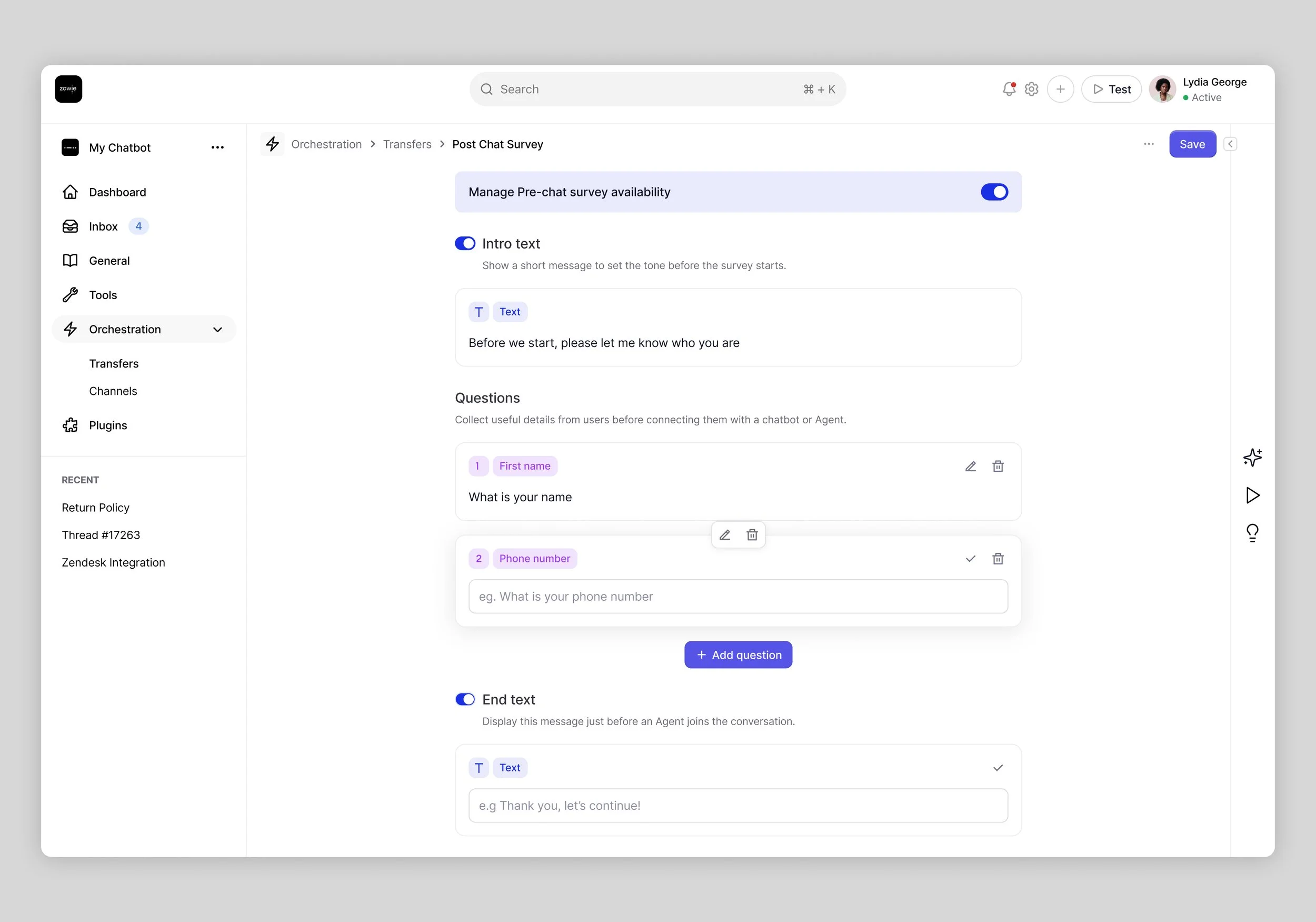Click the plus icon in top bar
The width and height of the screenshot is (1316, 922).
pyautogui.click(x=1060, y=90)
